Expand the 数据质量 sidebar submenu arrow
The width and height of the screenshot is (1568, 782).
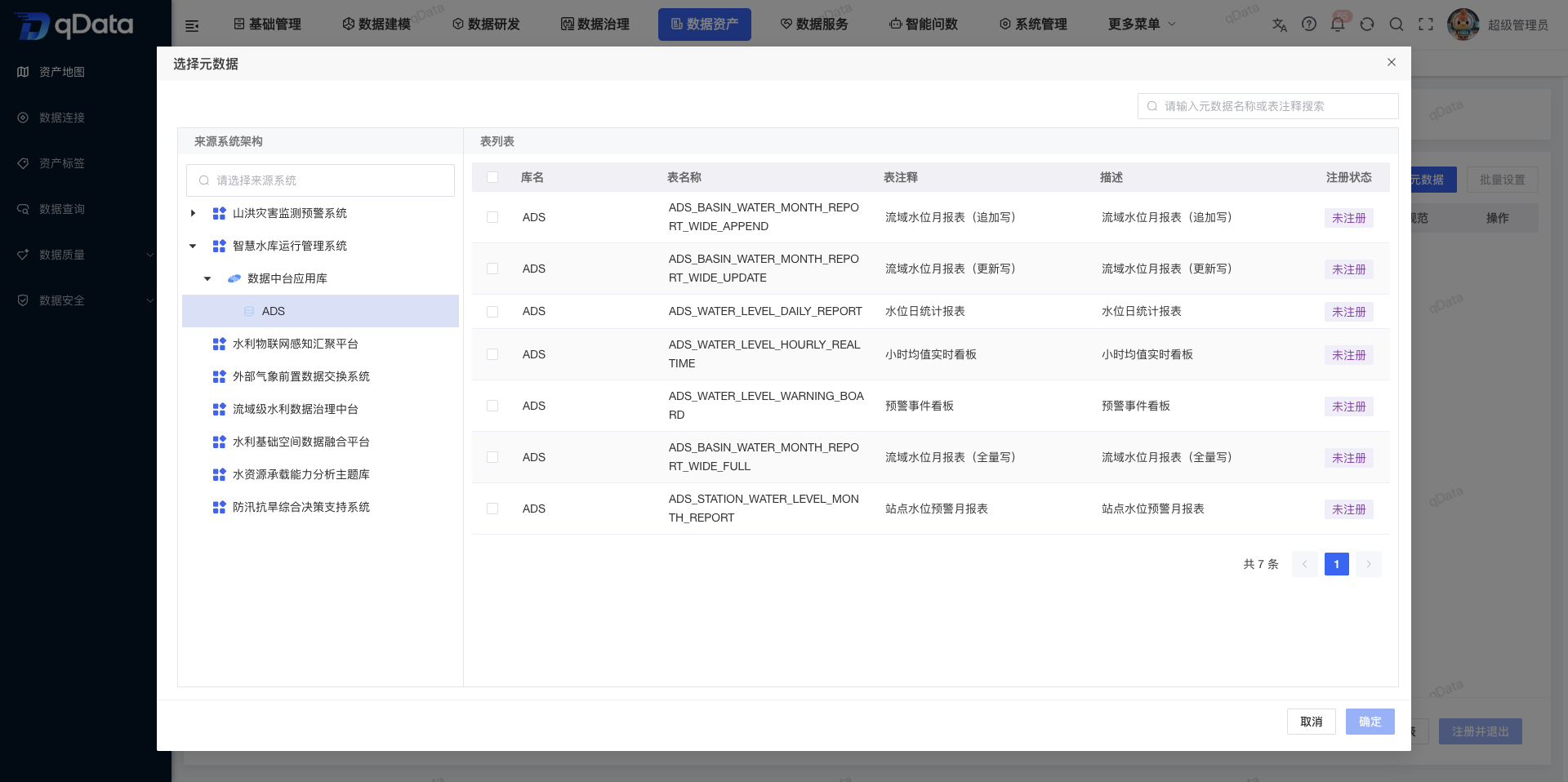tap(150, 255)
